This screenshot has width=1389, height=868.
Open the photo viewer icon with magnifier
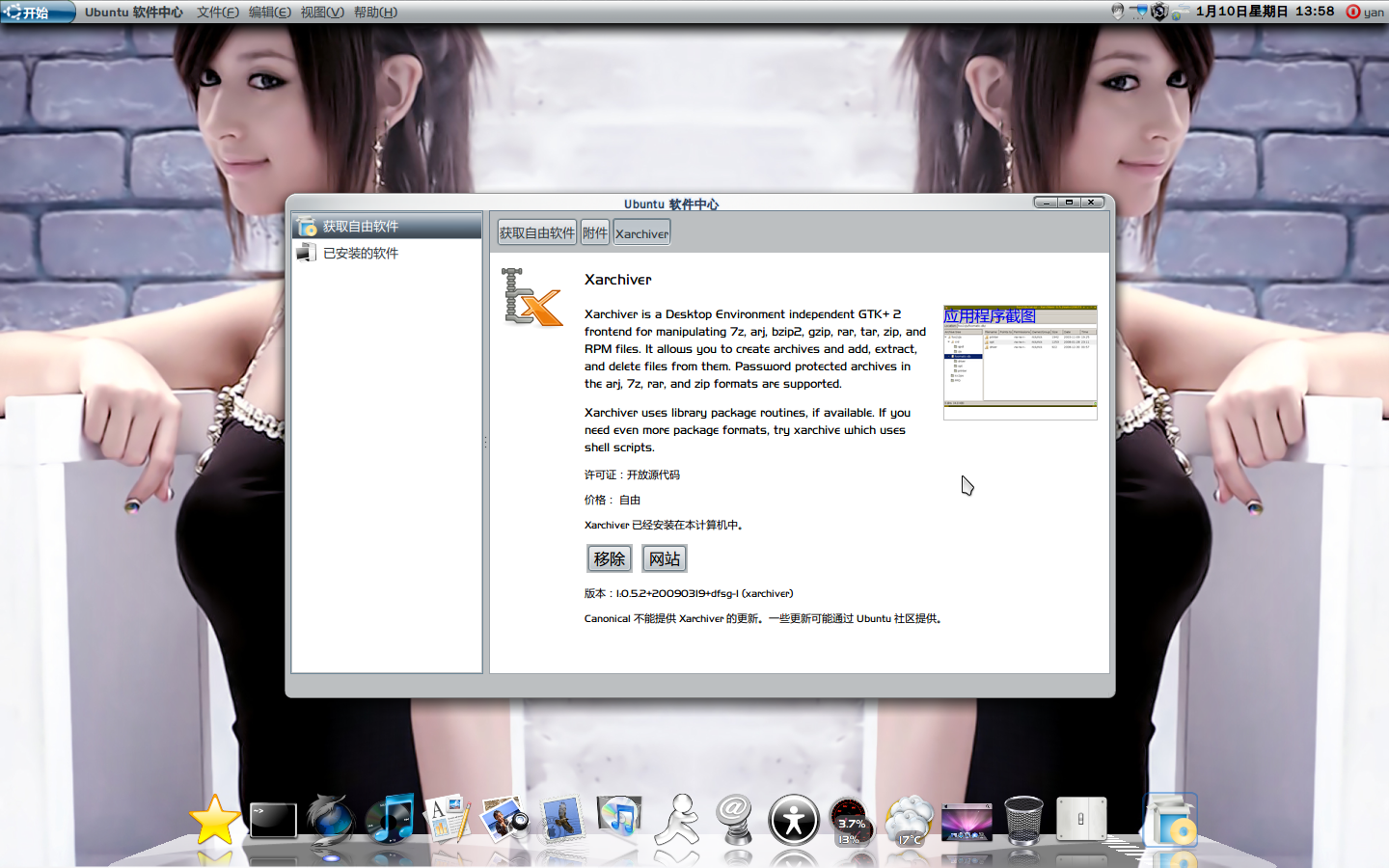(x=505, y=819)
